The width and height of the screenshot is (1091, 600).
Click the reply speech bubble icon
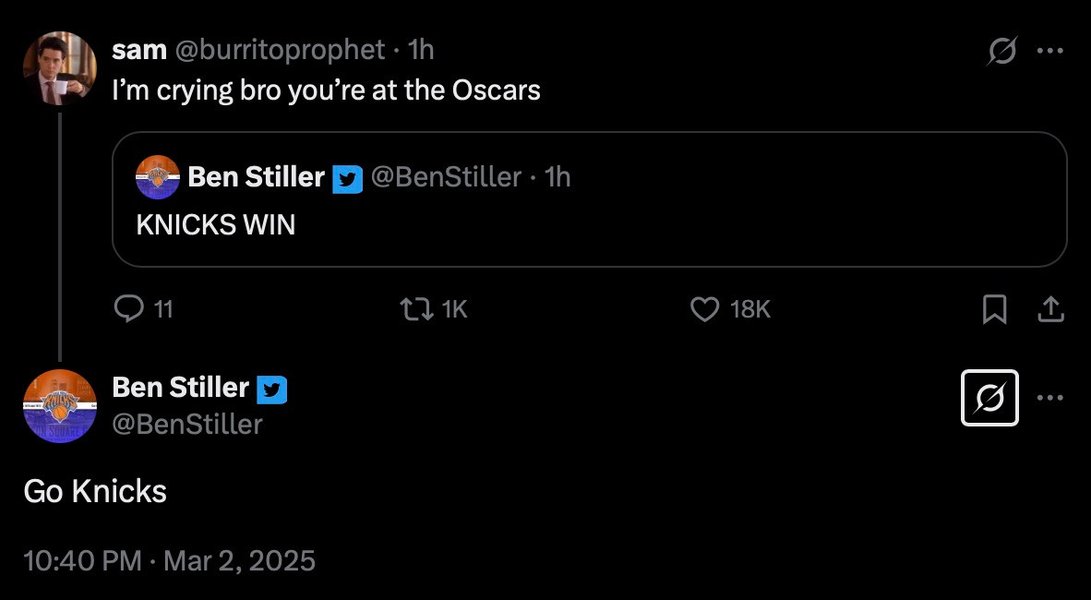128,308
